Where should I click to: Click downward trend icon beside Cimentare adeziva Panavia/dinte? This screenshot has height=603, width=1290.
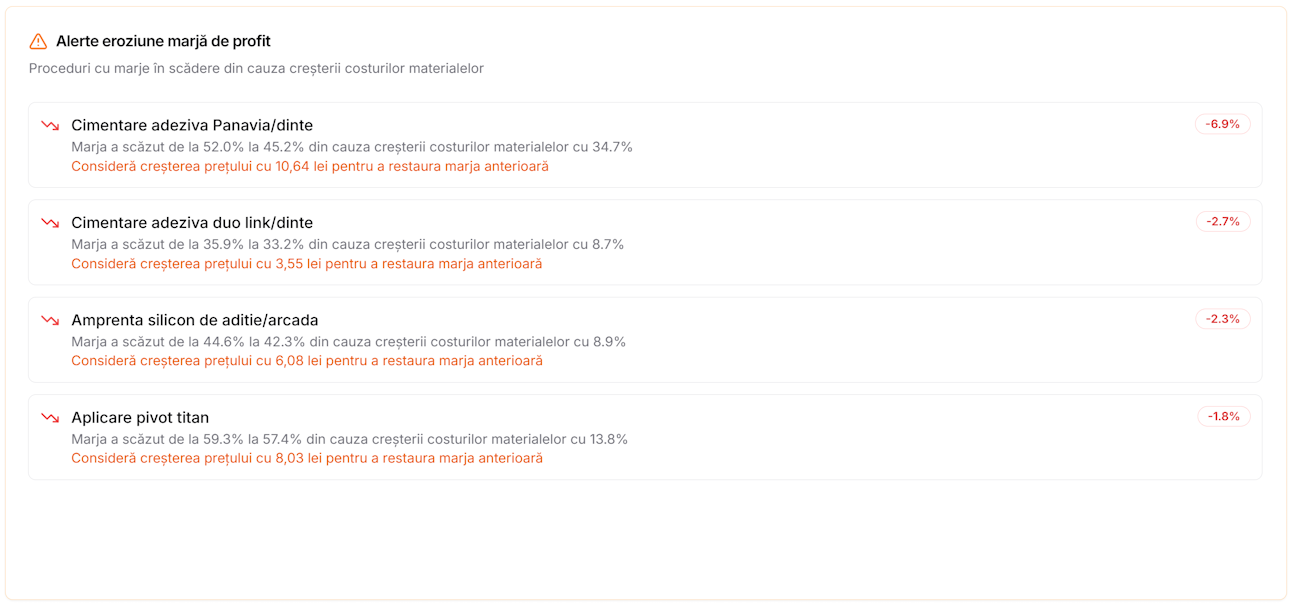[x=50, y=126]
